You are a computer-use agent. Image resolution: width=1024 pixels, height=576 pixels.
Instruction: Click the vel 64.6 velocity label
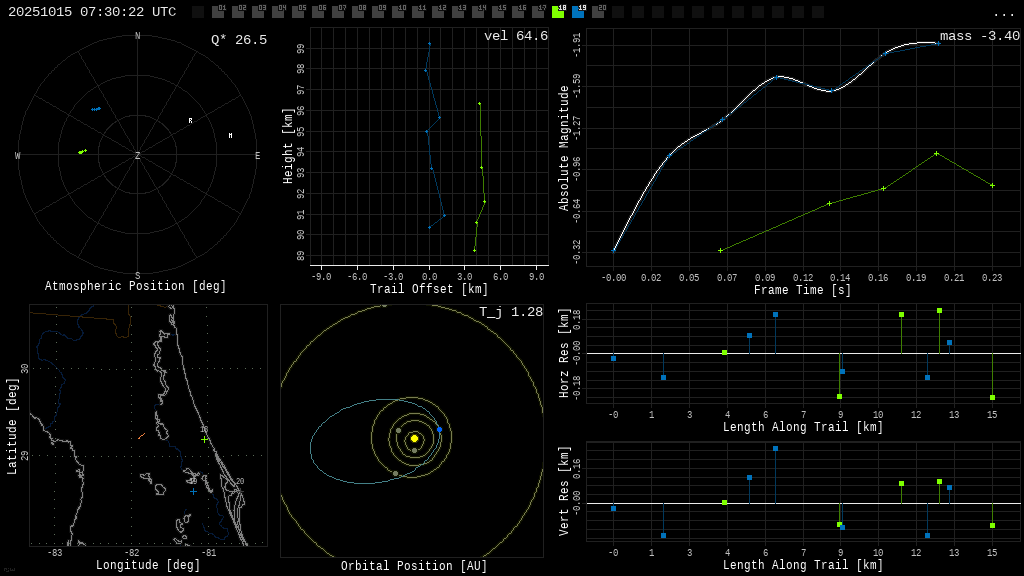pyautogui.click(x=515, y=36)
